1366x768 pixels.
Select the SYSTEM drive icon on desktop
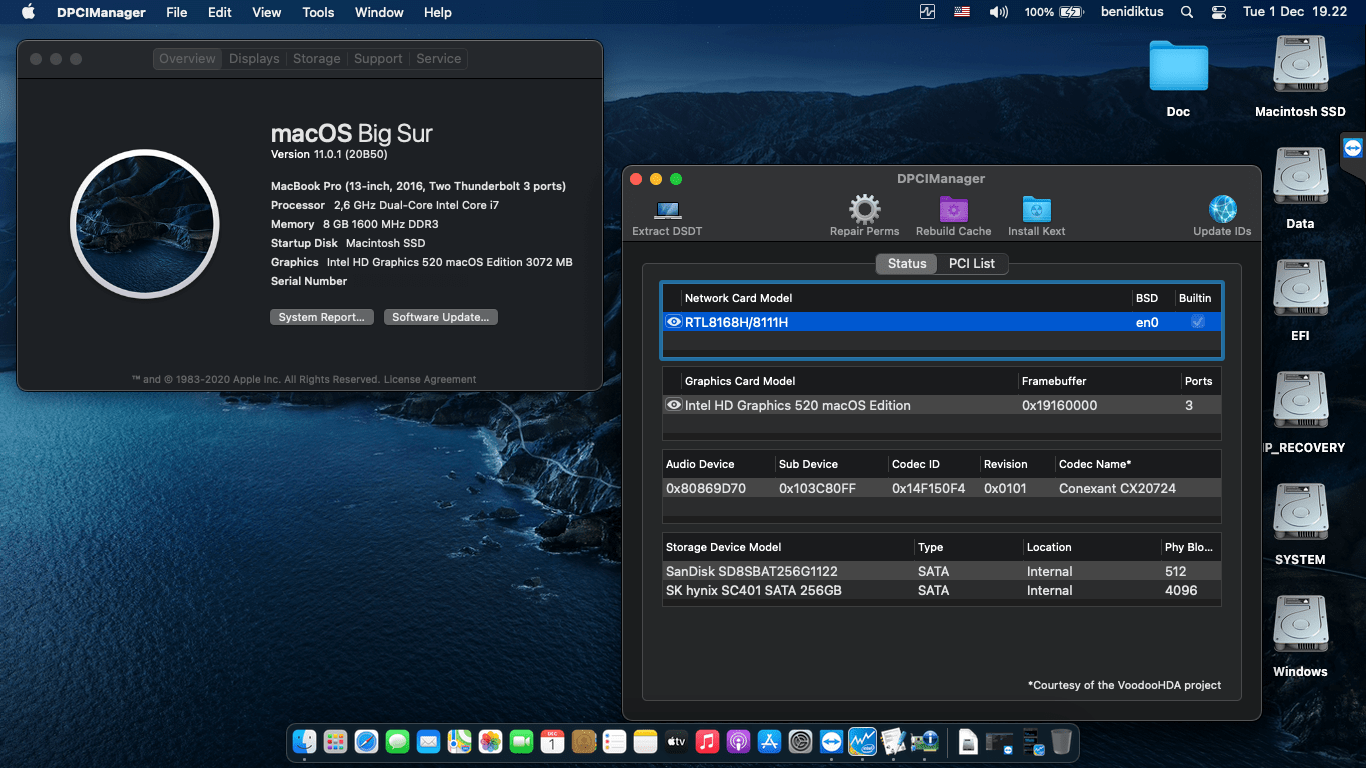click(x=1300, y=514)
